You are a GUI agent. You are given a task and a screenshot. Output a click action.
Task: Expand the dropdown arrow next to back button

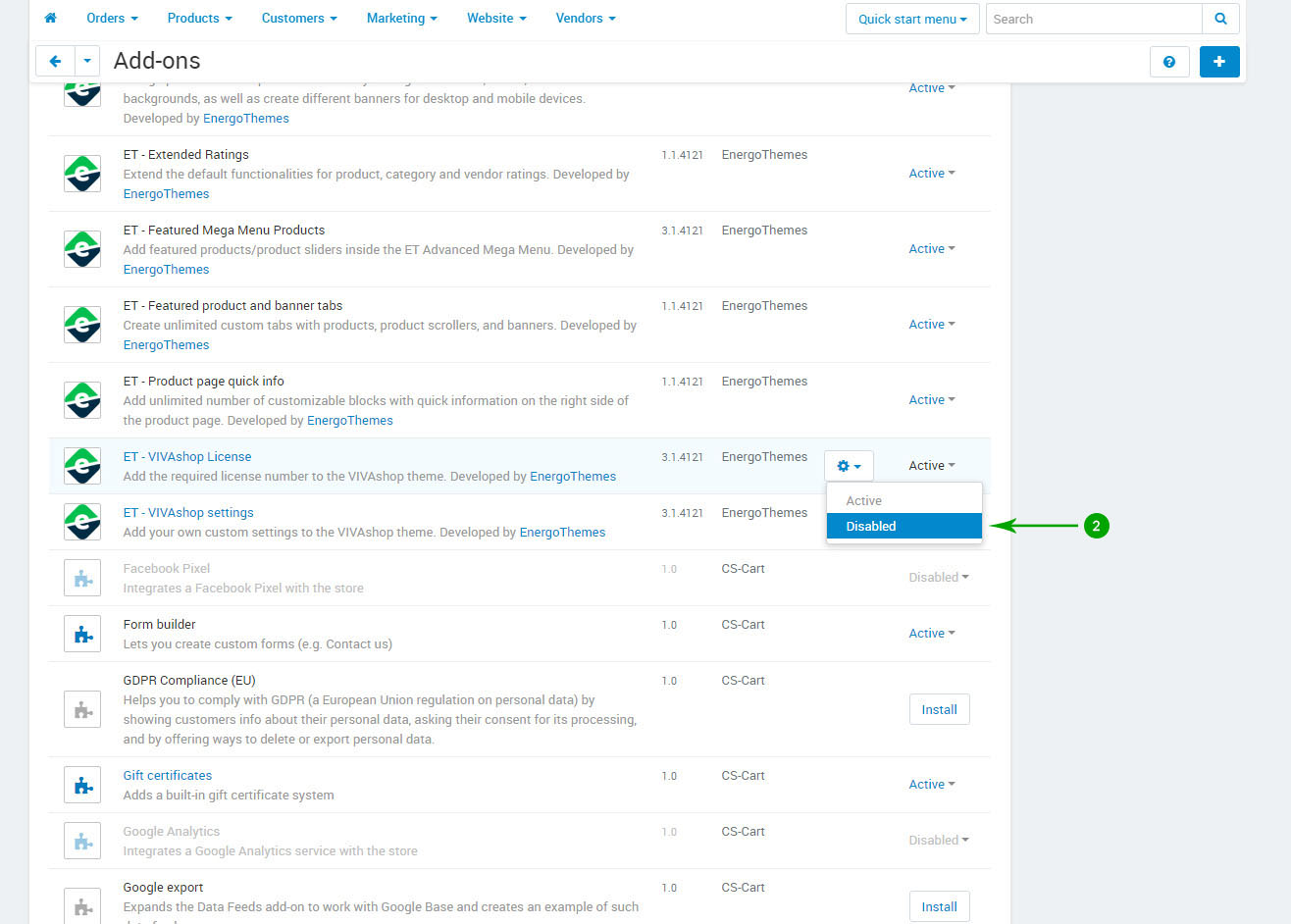click(x=87, y=61)
